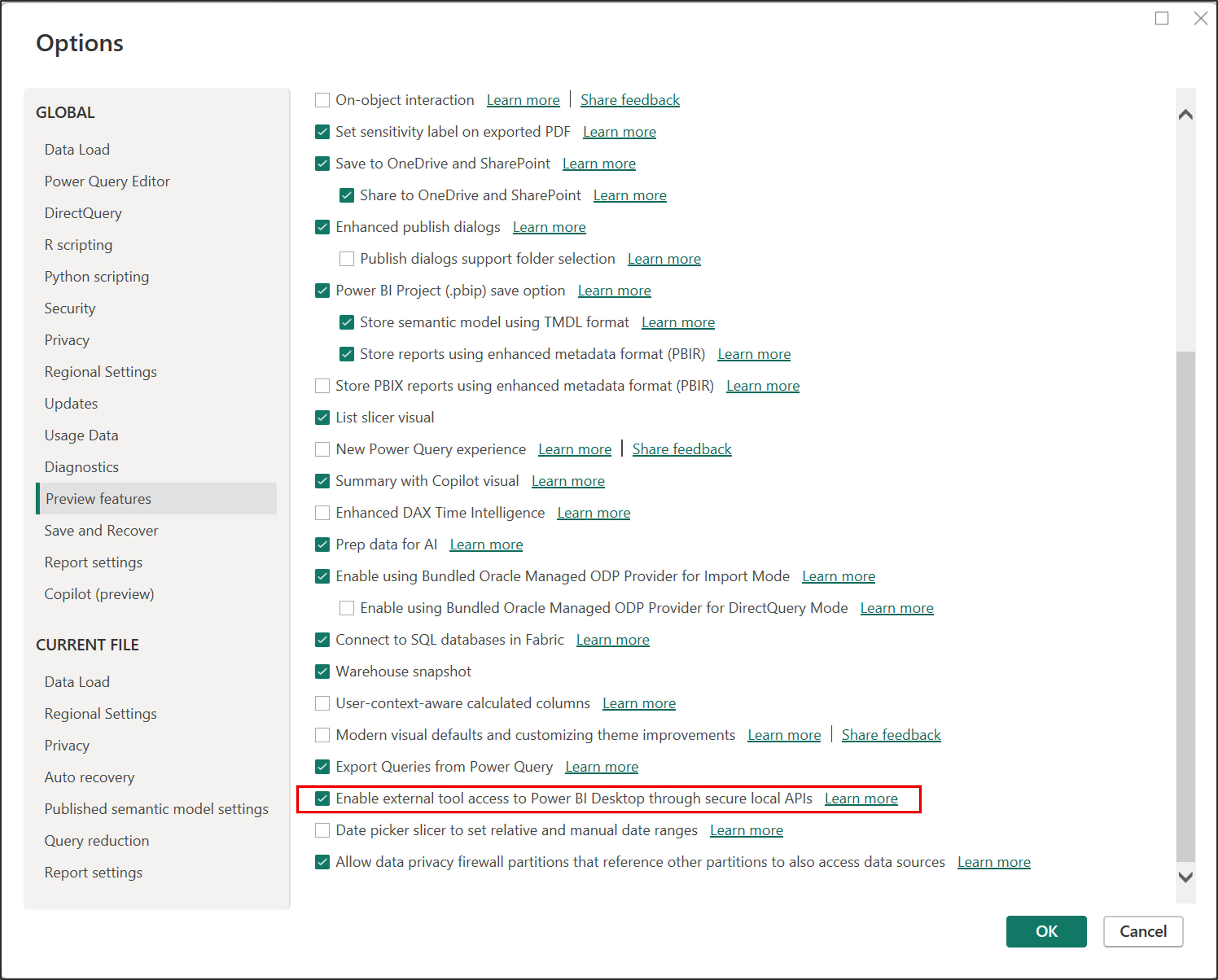Open Python scripting options
This screenshot has height=980, width=1218.
97,276
